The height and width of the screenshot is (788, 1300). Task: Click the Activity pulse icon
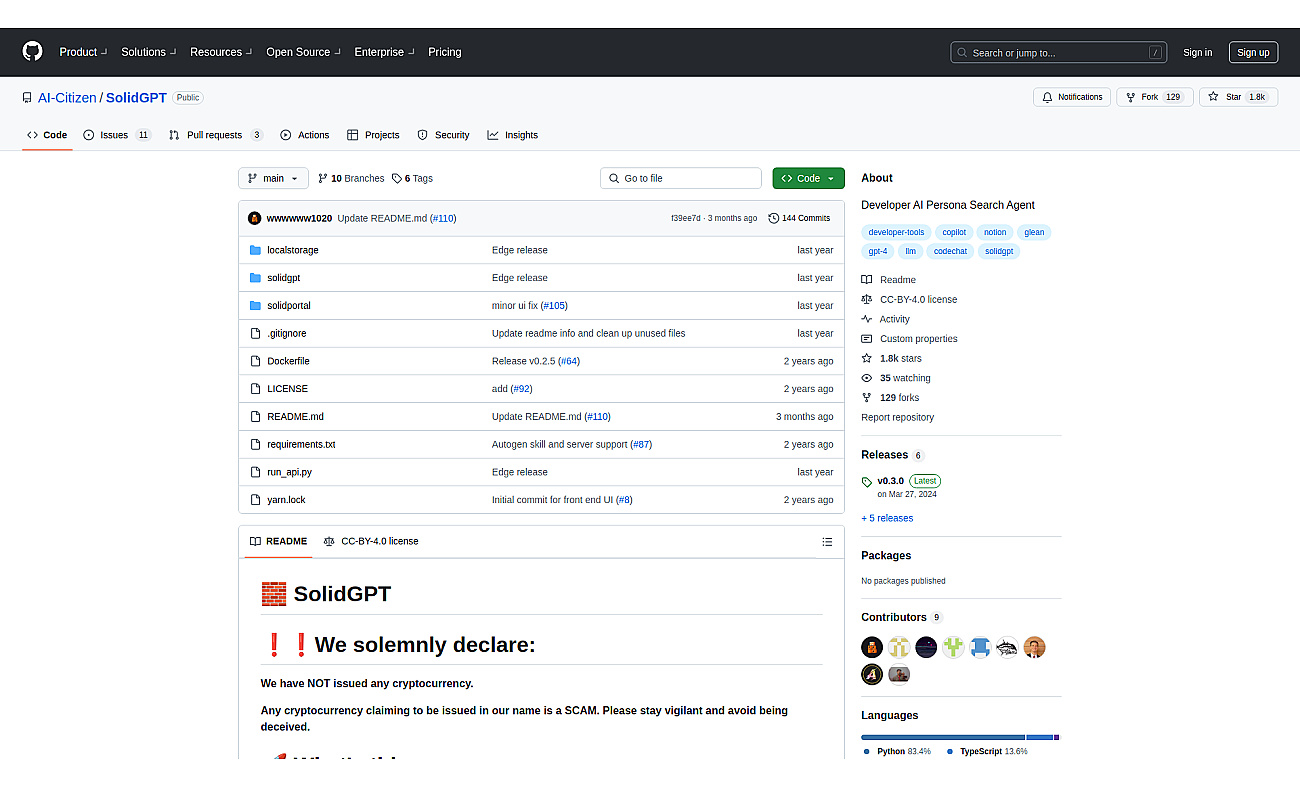tap(867, 319)
